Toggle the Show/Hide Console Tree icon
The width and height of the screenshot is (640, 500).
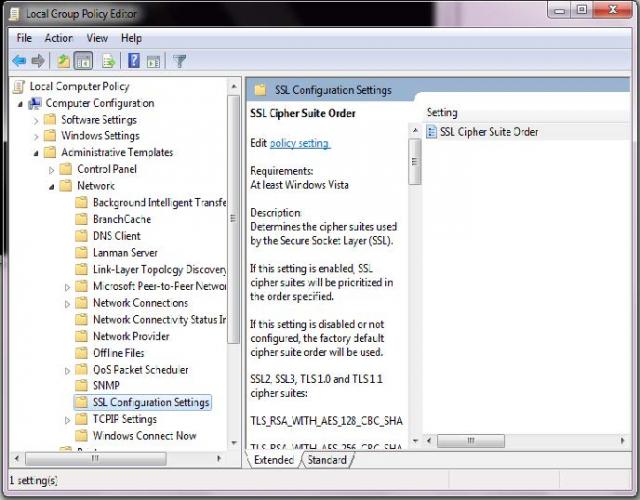click(83, 61)
